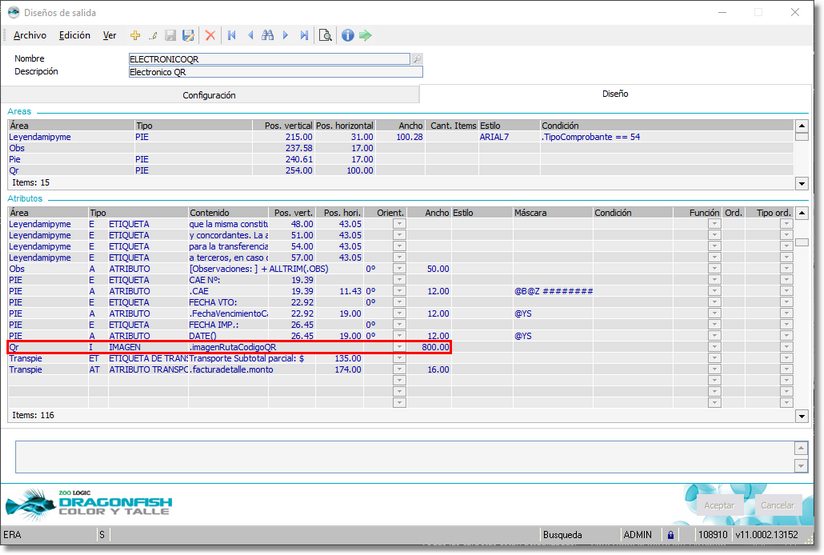Select the Pie row in Areas grid
The width and height of the screenshot is (824, 555).
[x=400, y=159]
